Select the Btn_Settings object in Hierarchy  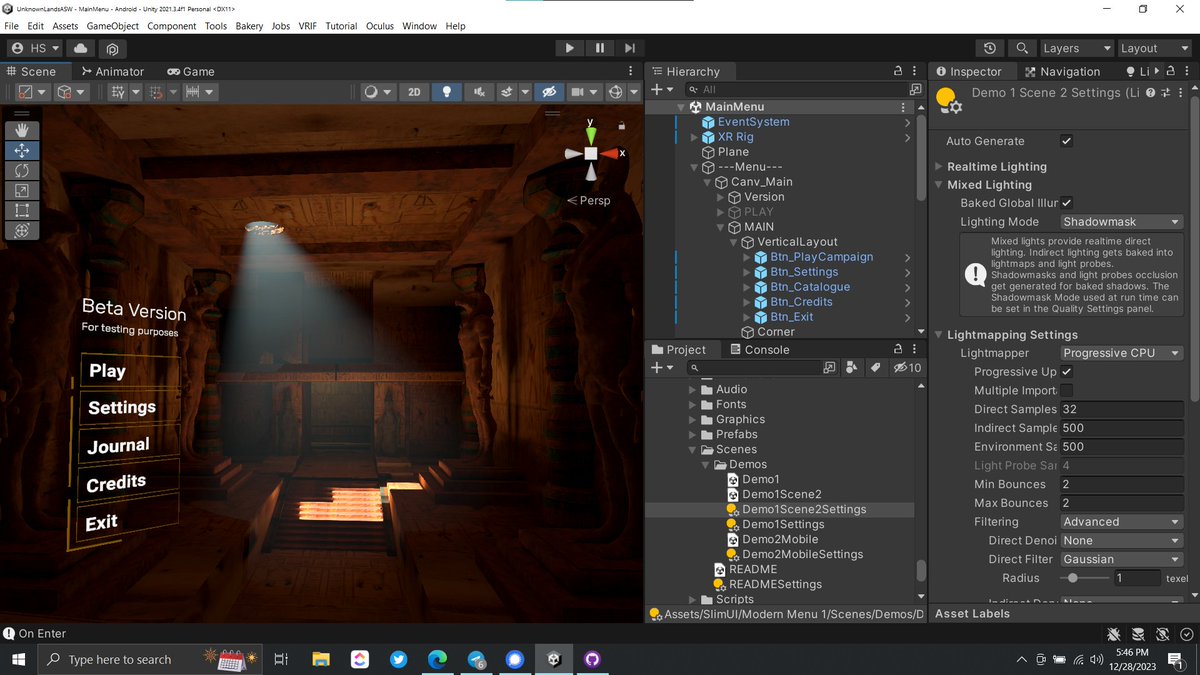(x=803, y=272)
